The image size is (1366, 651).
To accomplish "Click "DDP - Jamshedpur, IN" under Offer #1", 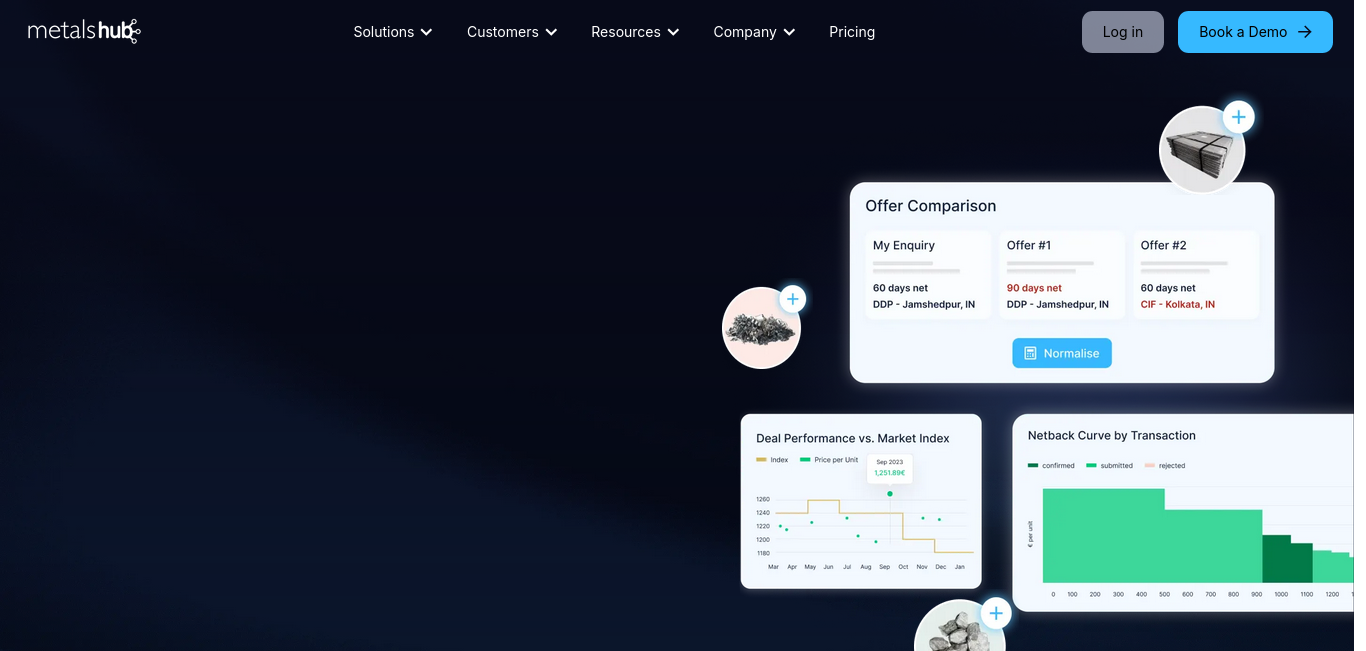I will pyautogui.click(x=1058, y=304).
